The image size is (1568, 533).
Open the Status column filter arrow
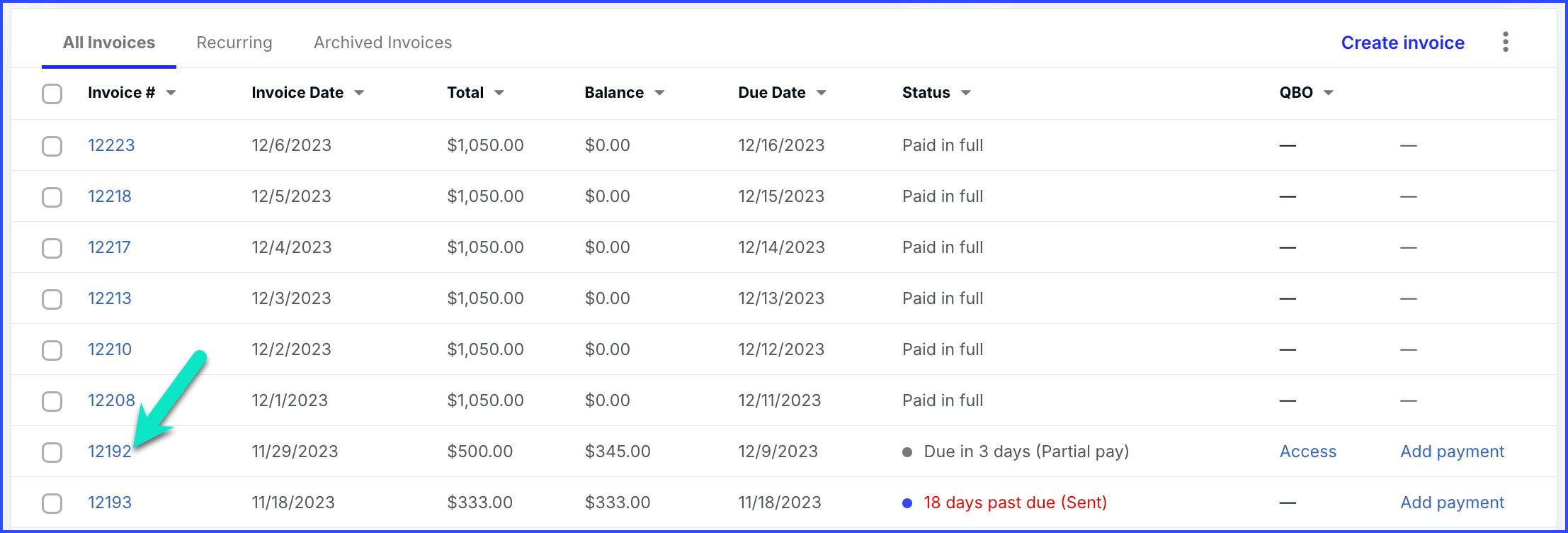[966, 93]
